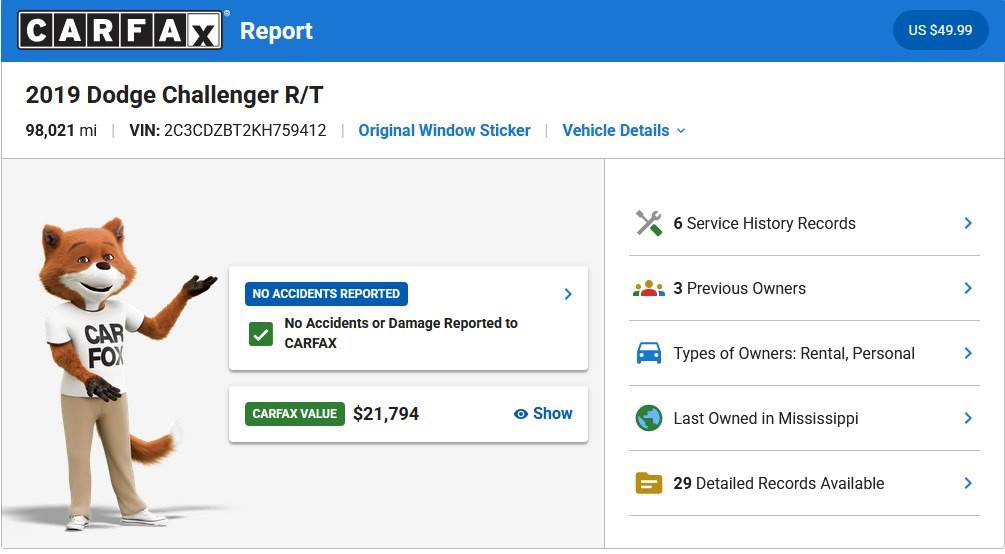Open Detailed Records Available chevron
1005x554 pixels.
[968, 483]
